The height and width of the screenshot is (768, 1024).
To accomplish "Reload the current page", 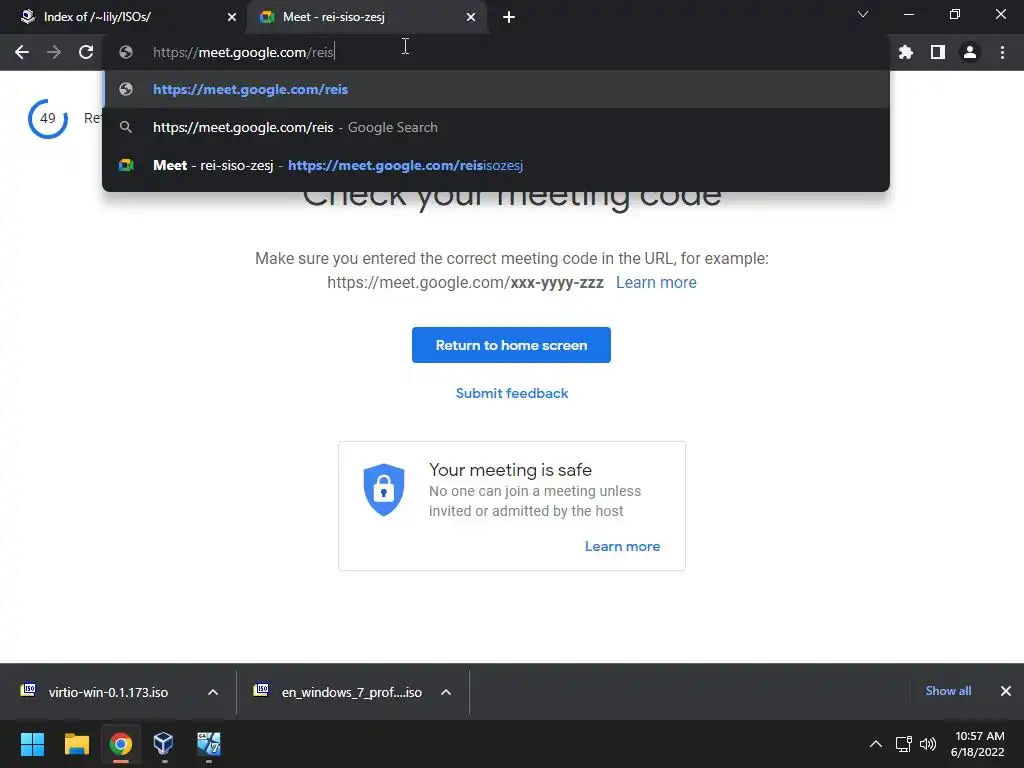I will pyautogui.click(x=86, y=52).
